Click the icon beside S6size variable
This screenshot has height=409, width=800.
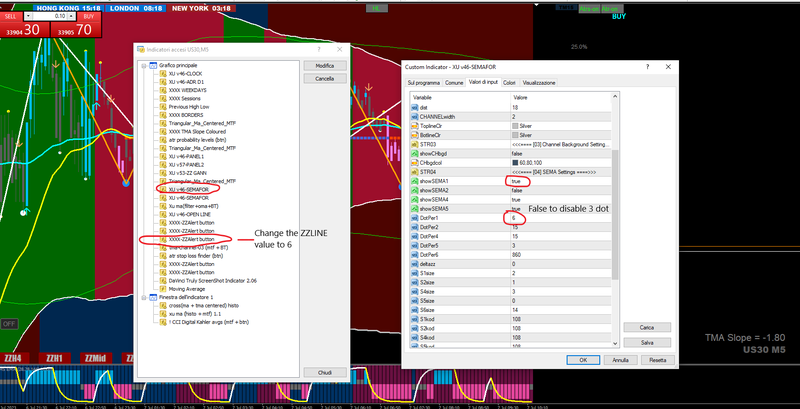pyautogui.click(x=415, y=310)
